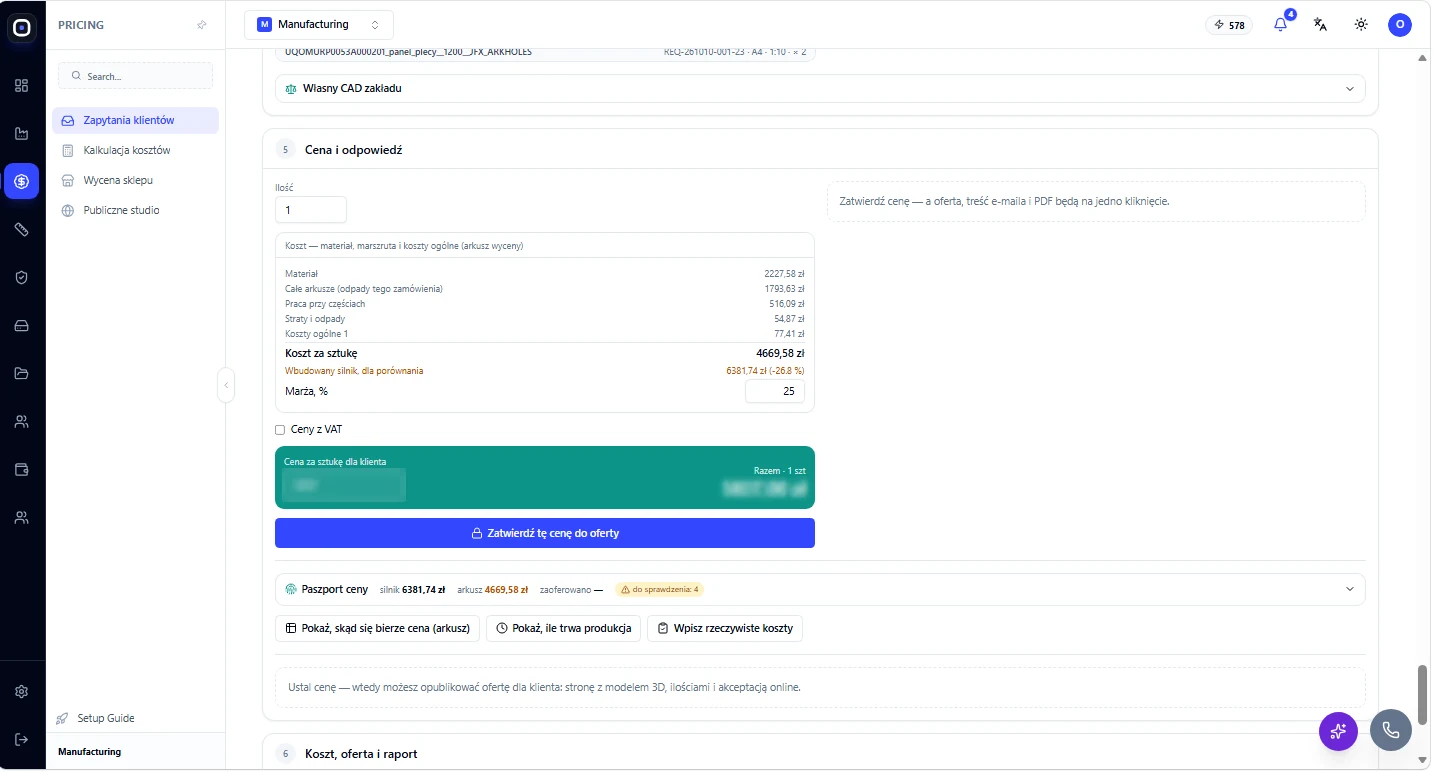Click Wpisz rzeczywiste koszty button
Viewport: 1433px width, 772px height.
point(725,628)
